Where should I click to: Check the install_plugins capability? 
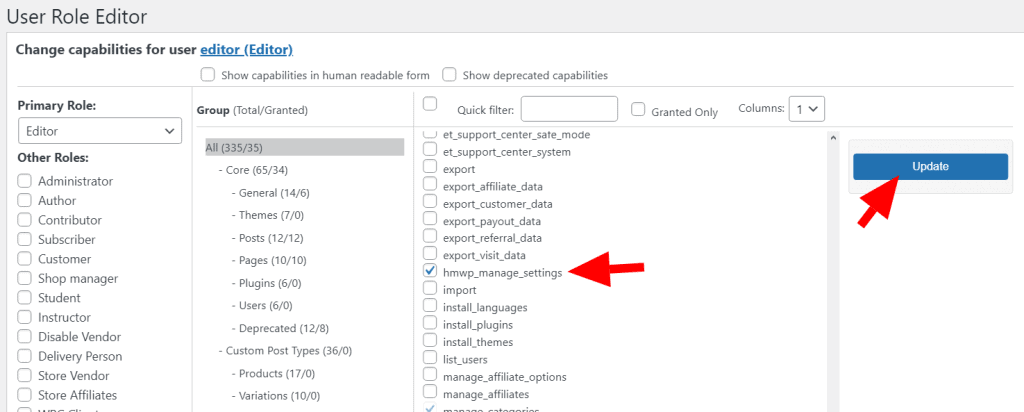[430, 322]
